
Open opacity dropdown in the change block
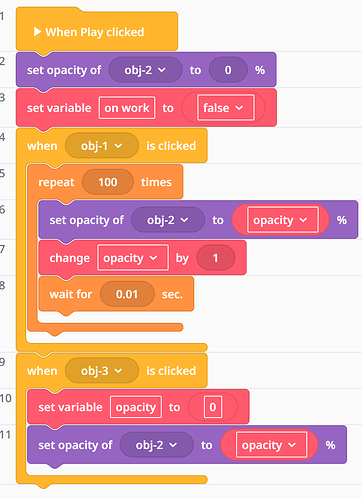point(133,258)
